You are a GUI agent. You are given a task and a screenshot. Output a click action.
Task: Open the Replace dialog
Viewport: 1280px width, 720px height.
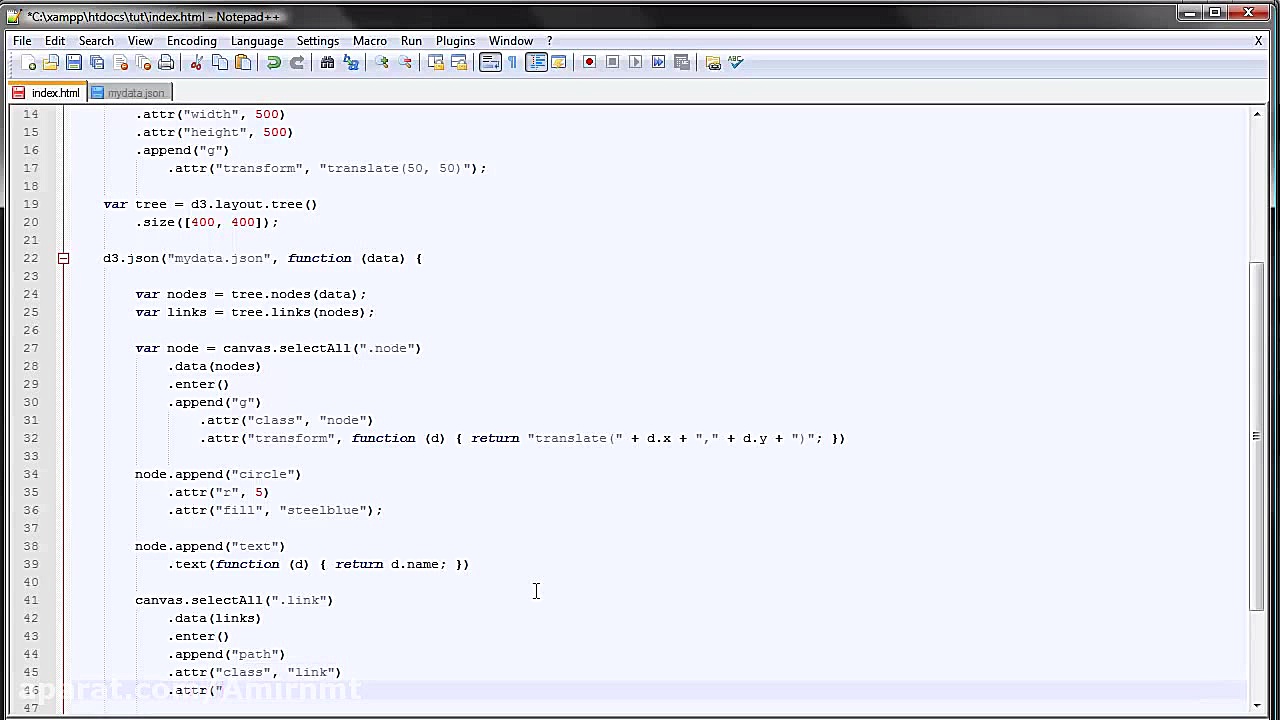[351, 62]
